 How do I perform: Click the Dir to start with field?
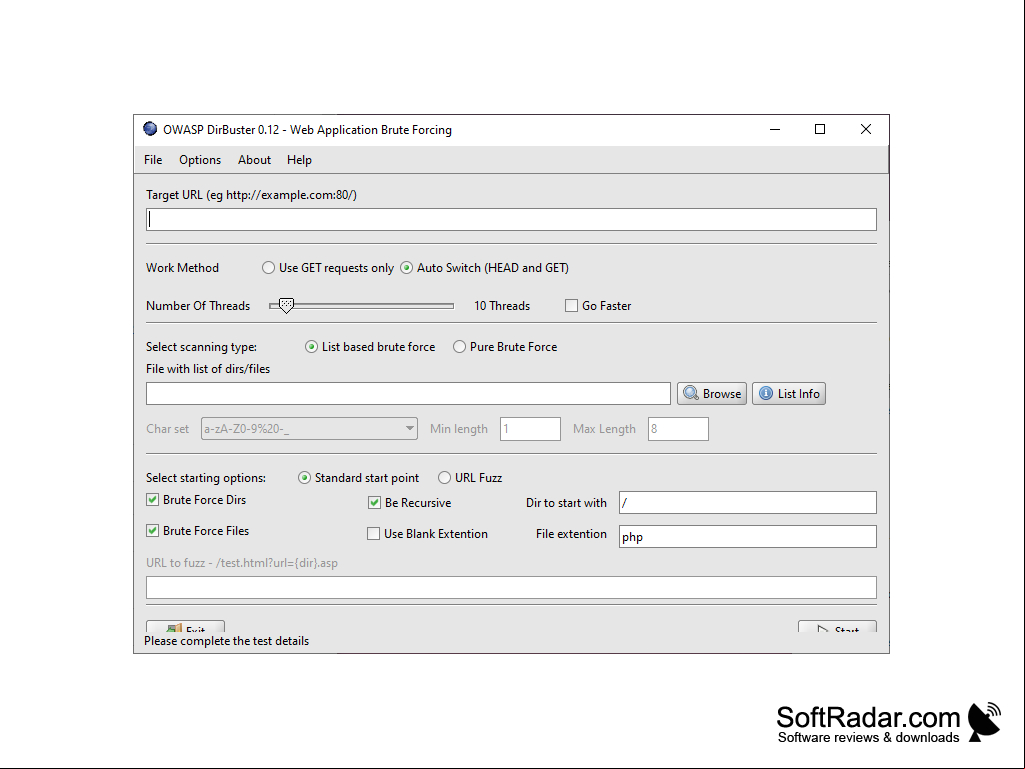point(748,502)
